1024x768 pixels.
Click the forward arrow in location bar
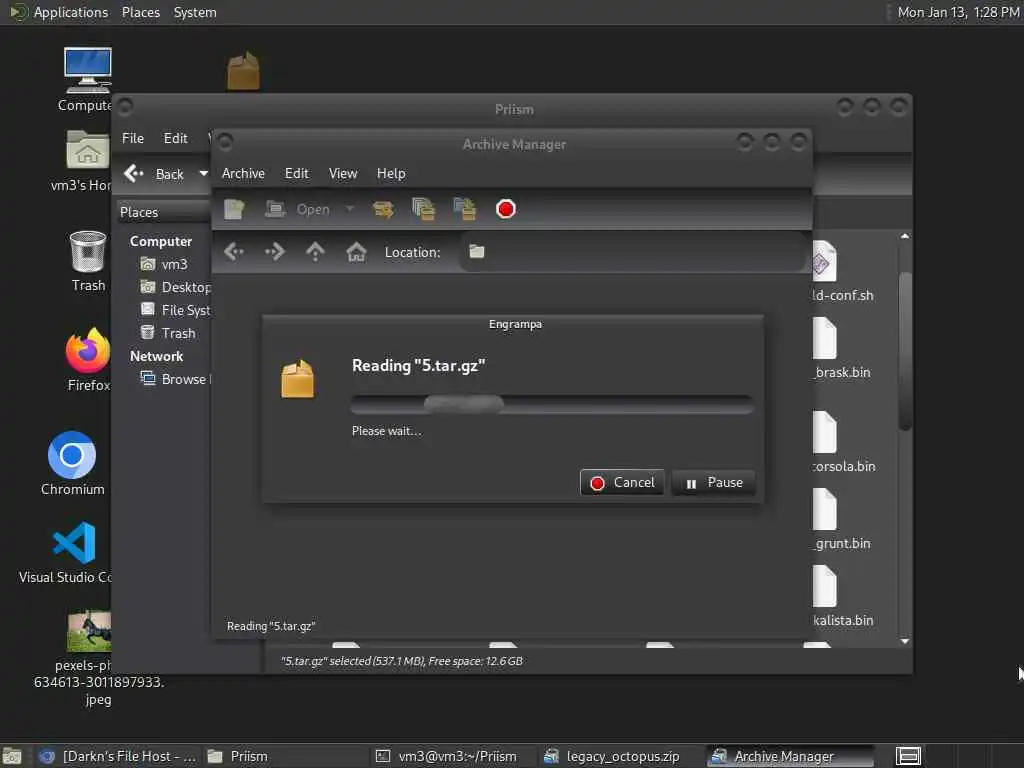coord(275,251)
